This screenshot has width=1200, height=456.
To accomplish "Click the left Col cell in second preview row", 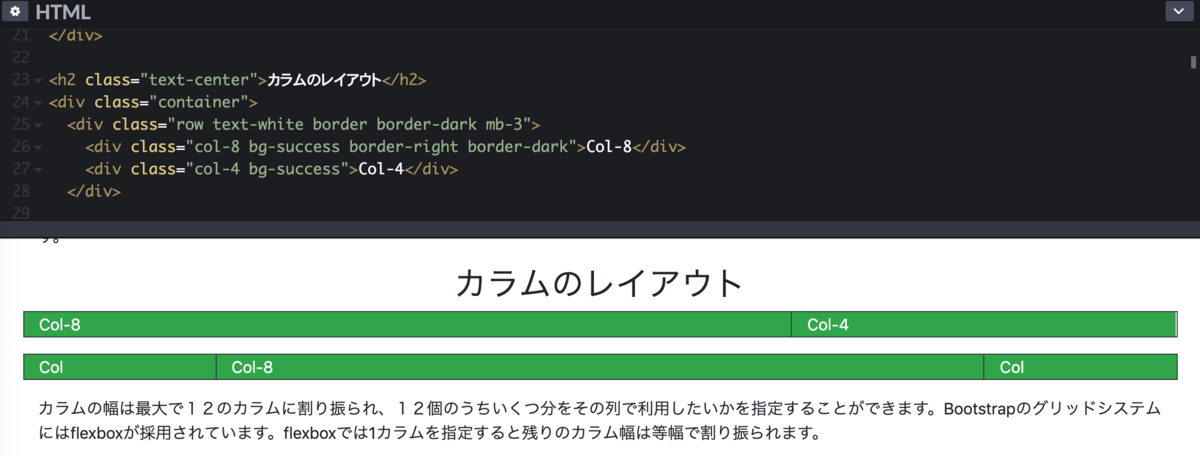I will pyautogui.click(x=120, y=367).
